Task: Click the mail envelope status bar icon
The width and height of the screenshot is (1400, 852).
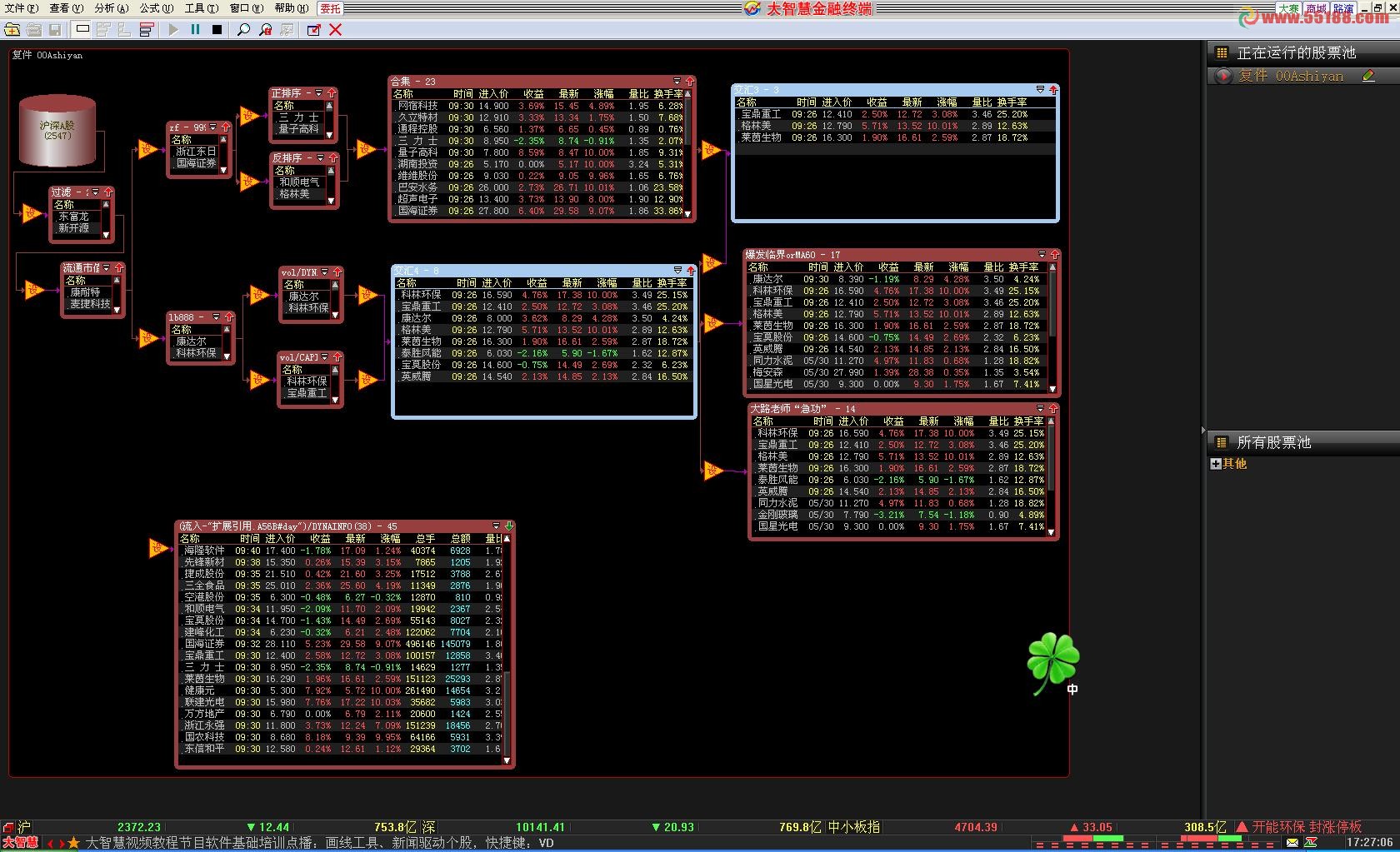Action: 1292,843
